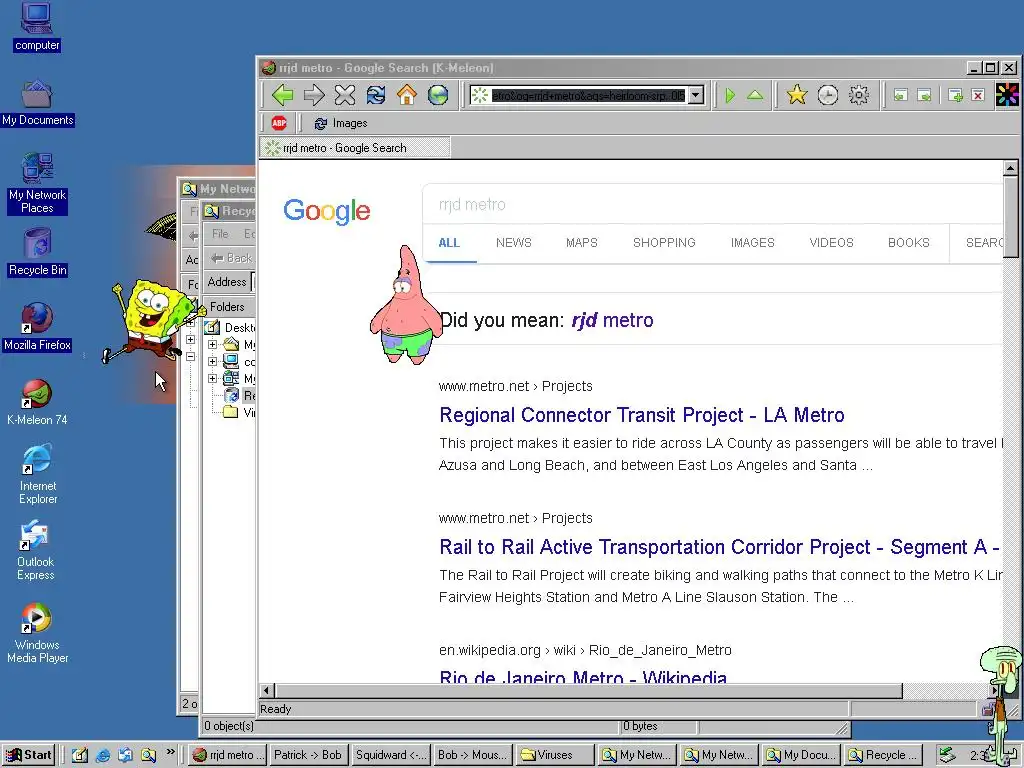The image size is (1024, 768).
Task: Open the MAPS search tab
Action: point(582,243)
